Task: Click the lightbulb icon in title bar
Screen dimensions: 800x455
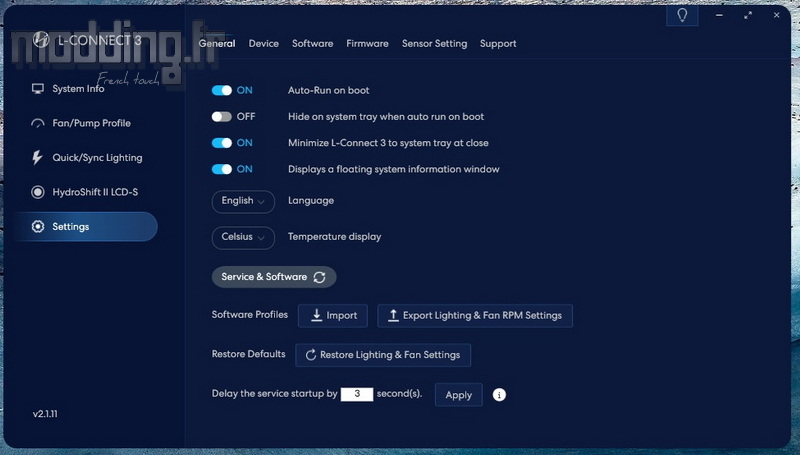Action: coord(682,16)
